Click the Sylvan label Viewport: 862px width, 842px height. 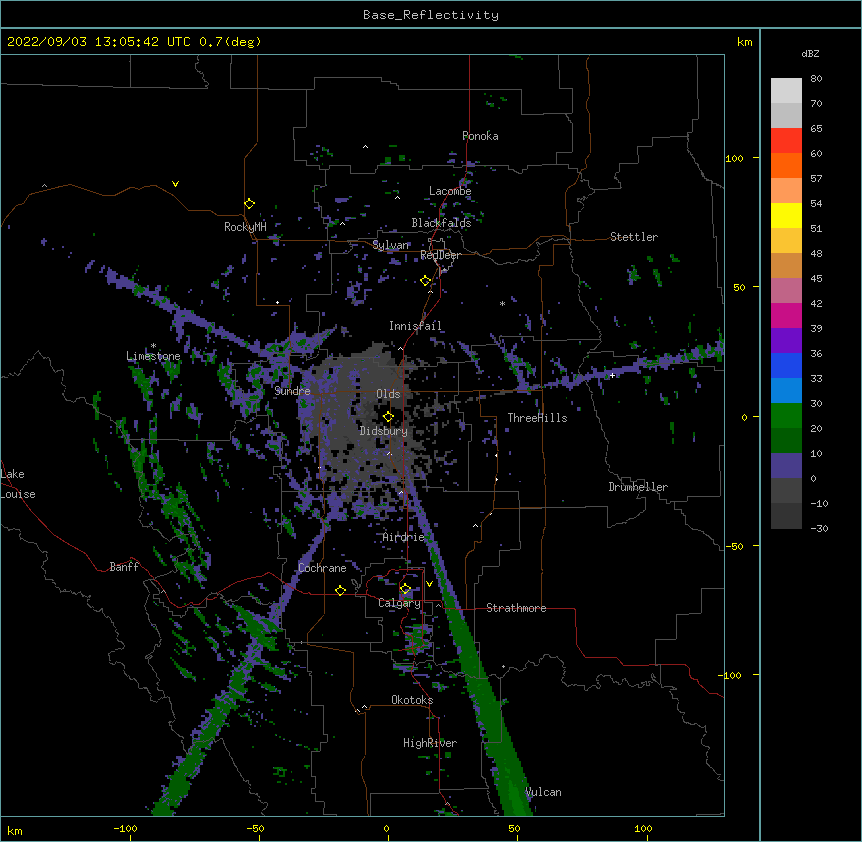click(x=391, y=245)
